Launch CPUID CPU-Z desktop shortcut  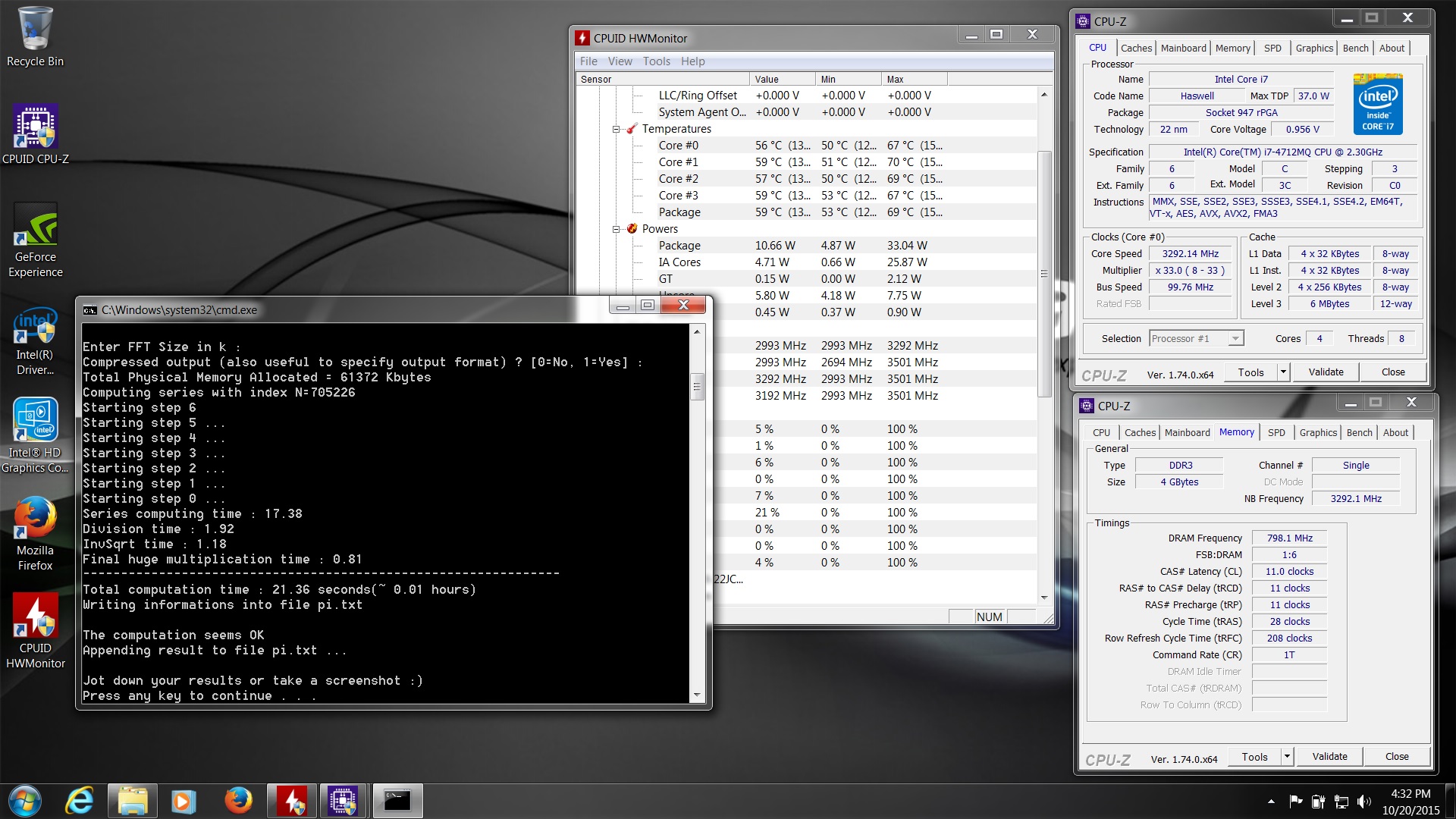35,134
